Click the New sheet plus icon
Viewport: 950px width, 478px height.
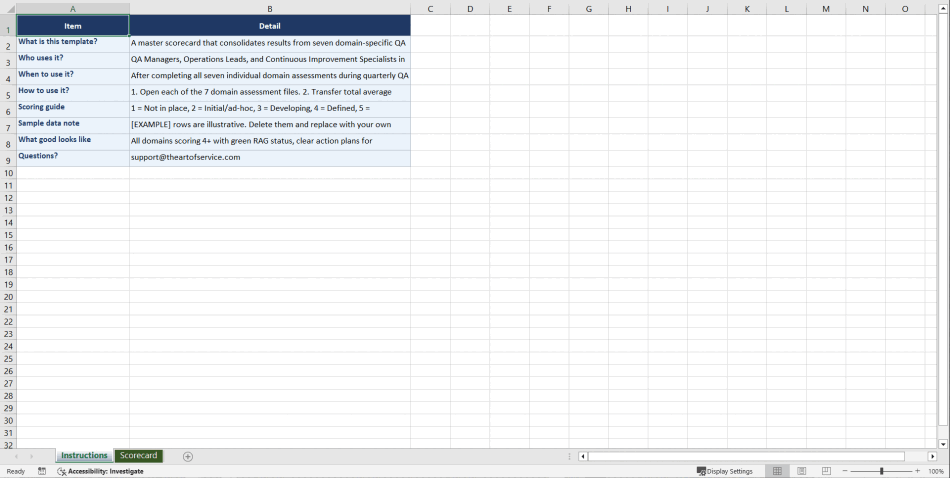[x=188, y=456]
